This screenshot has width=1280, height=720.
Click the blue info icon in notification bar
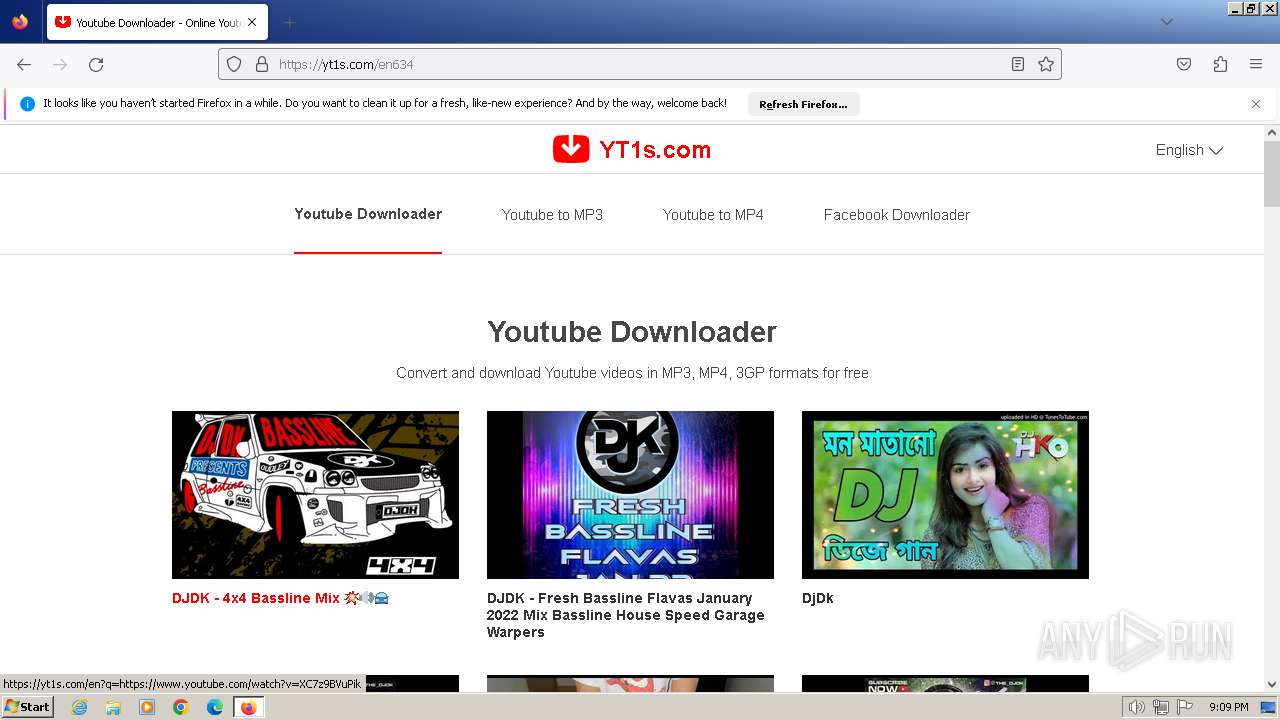click(x=27, y=104)
